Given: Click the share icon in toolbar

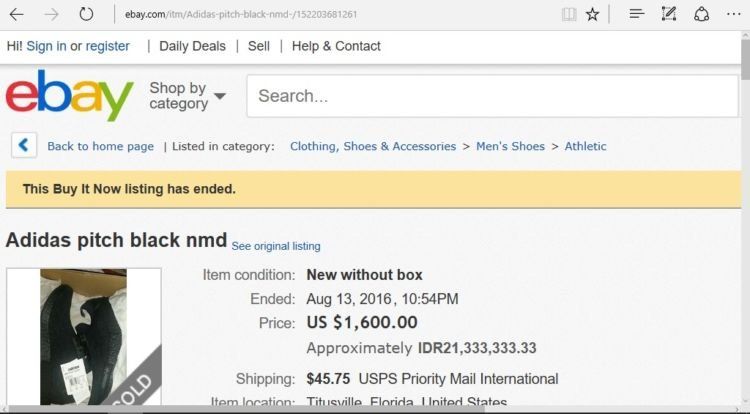Looking at the screenshot, I should point(701,14).
